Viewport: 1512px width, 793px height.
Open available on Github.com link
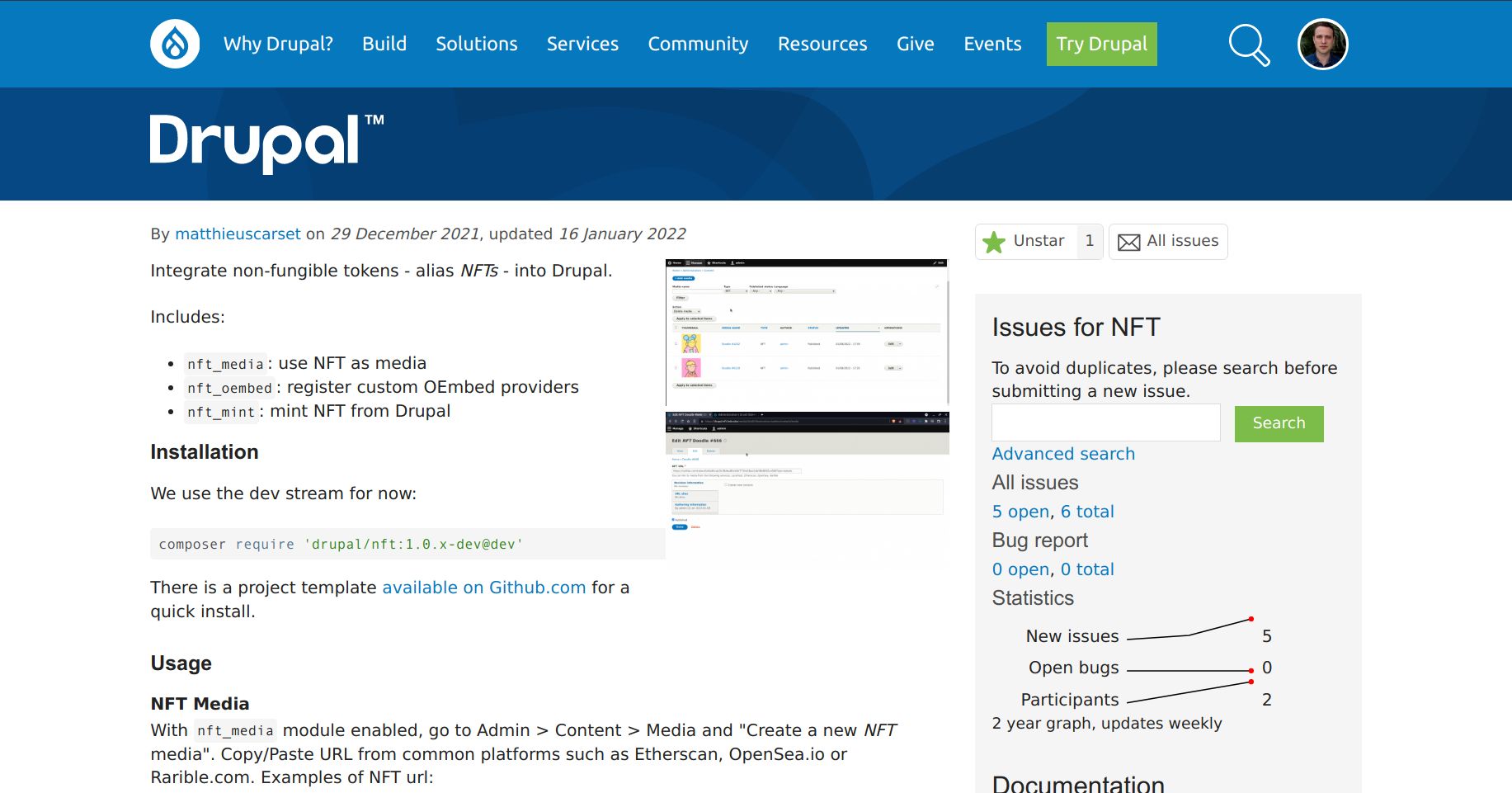[x=484, y=588]
